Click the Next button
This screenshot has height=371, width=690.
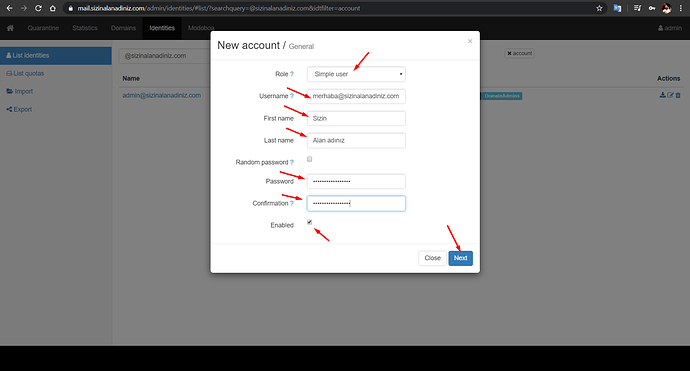(460, 258)
